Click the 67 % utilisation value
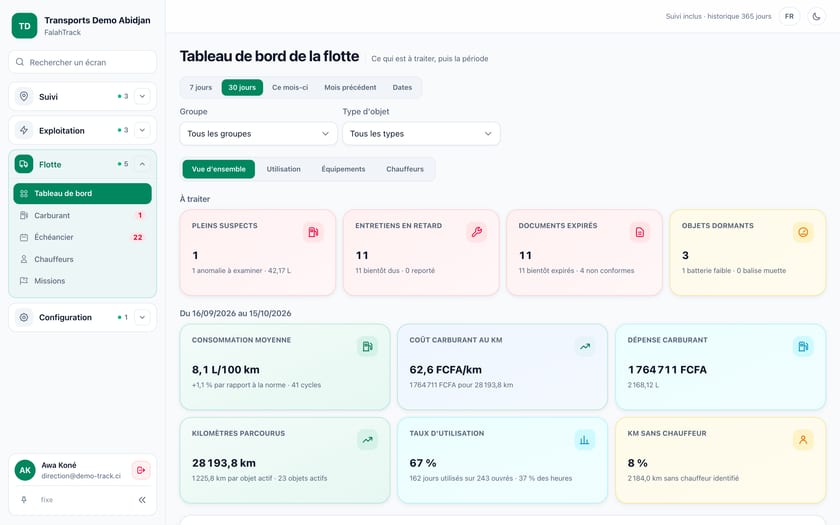Viewport: 840px width, 525px height. click(423, 463)
